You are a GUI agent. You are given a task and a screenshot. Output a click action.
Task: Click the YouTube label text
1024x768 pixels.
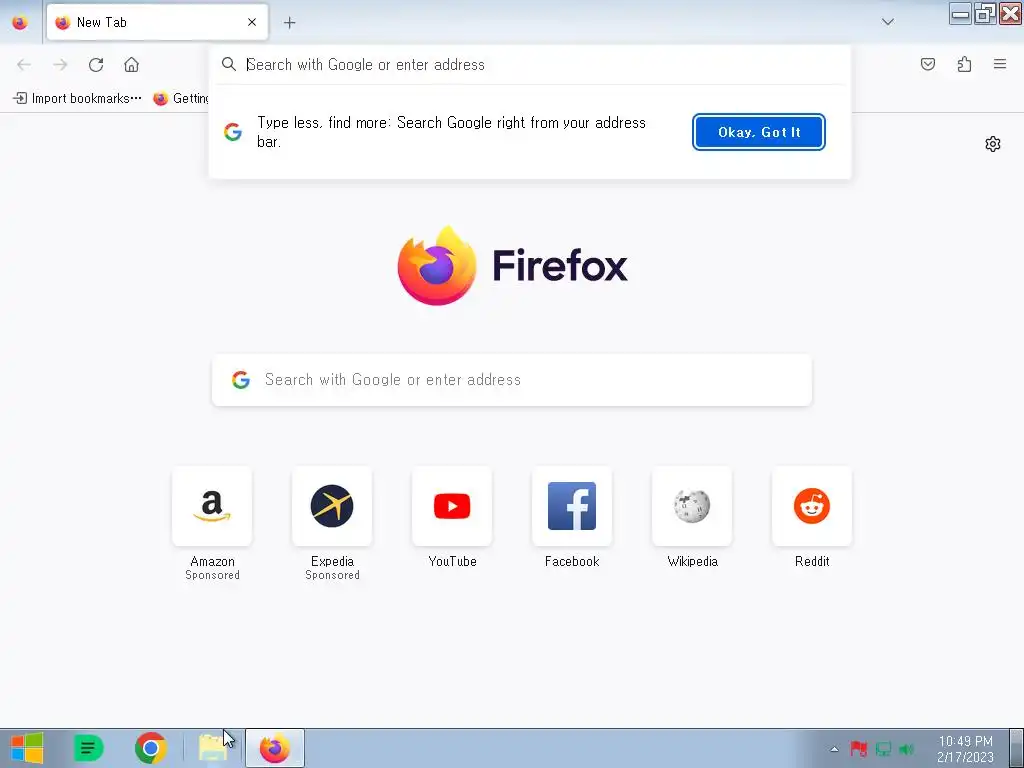pyautogui.click(x=452, y=561)
